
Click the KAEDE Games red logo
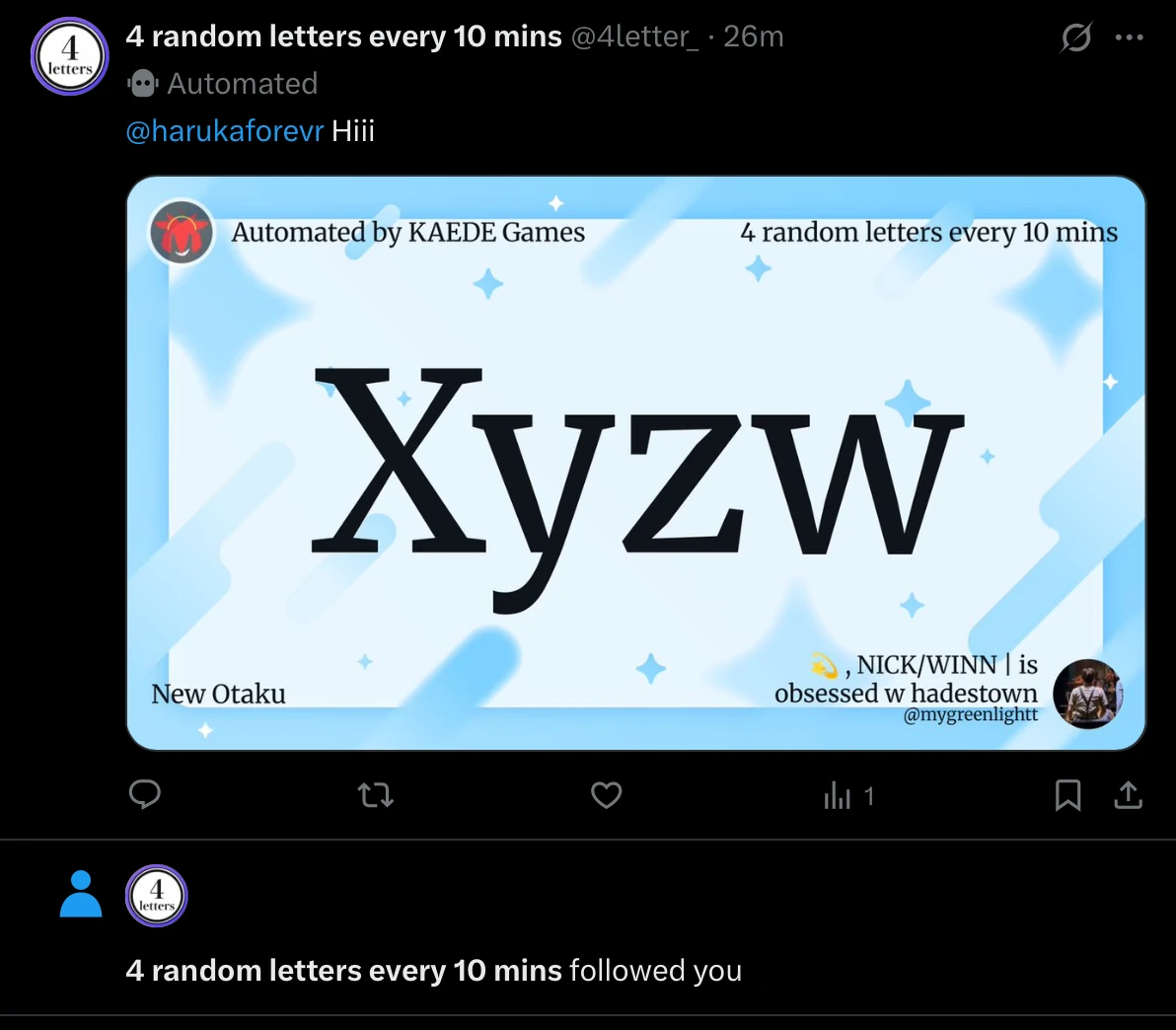182,233
